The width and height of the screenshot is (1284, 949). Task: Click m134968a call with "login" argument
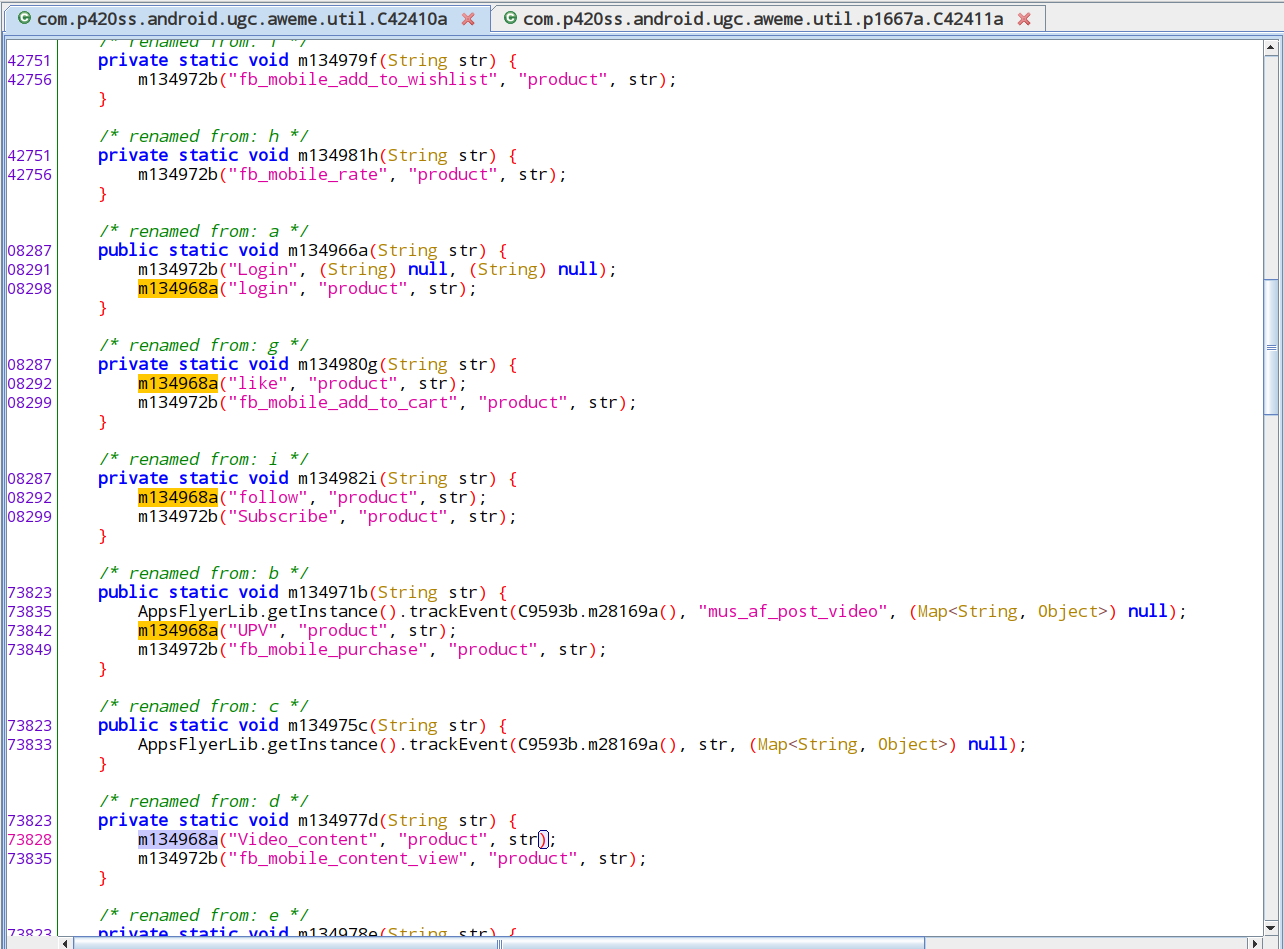[x=177, y=289]
